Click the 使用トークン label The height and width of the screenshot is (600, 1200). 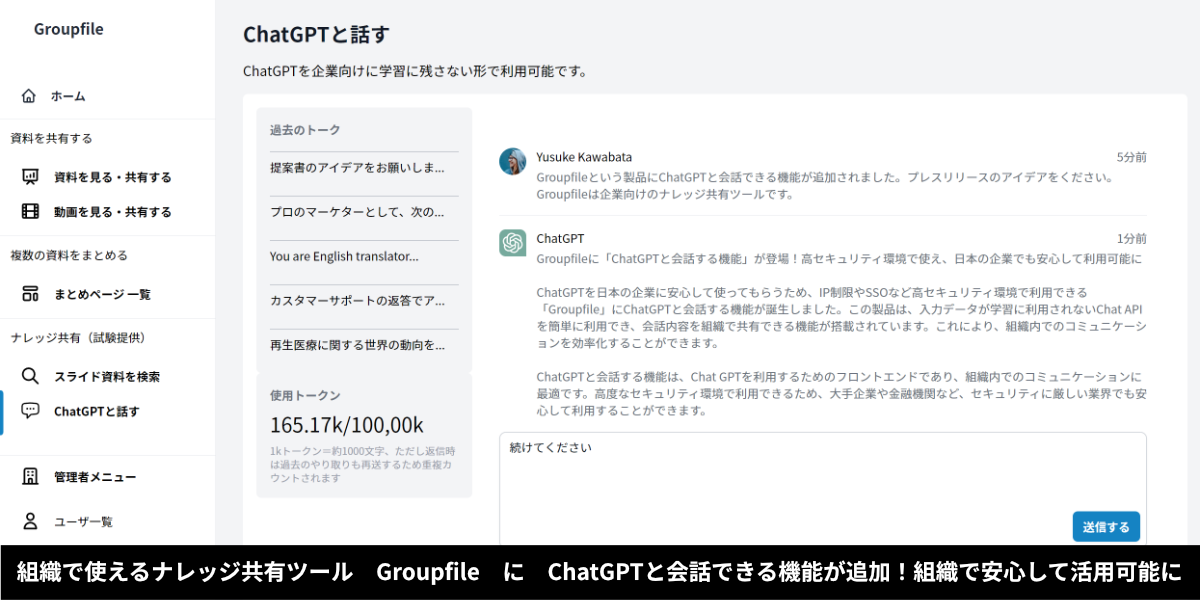tap(305, 395)
